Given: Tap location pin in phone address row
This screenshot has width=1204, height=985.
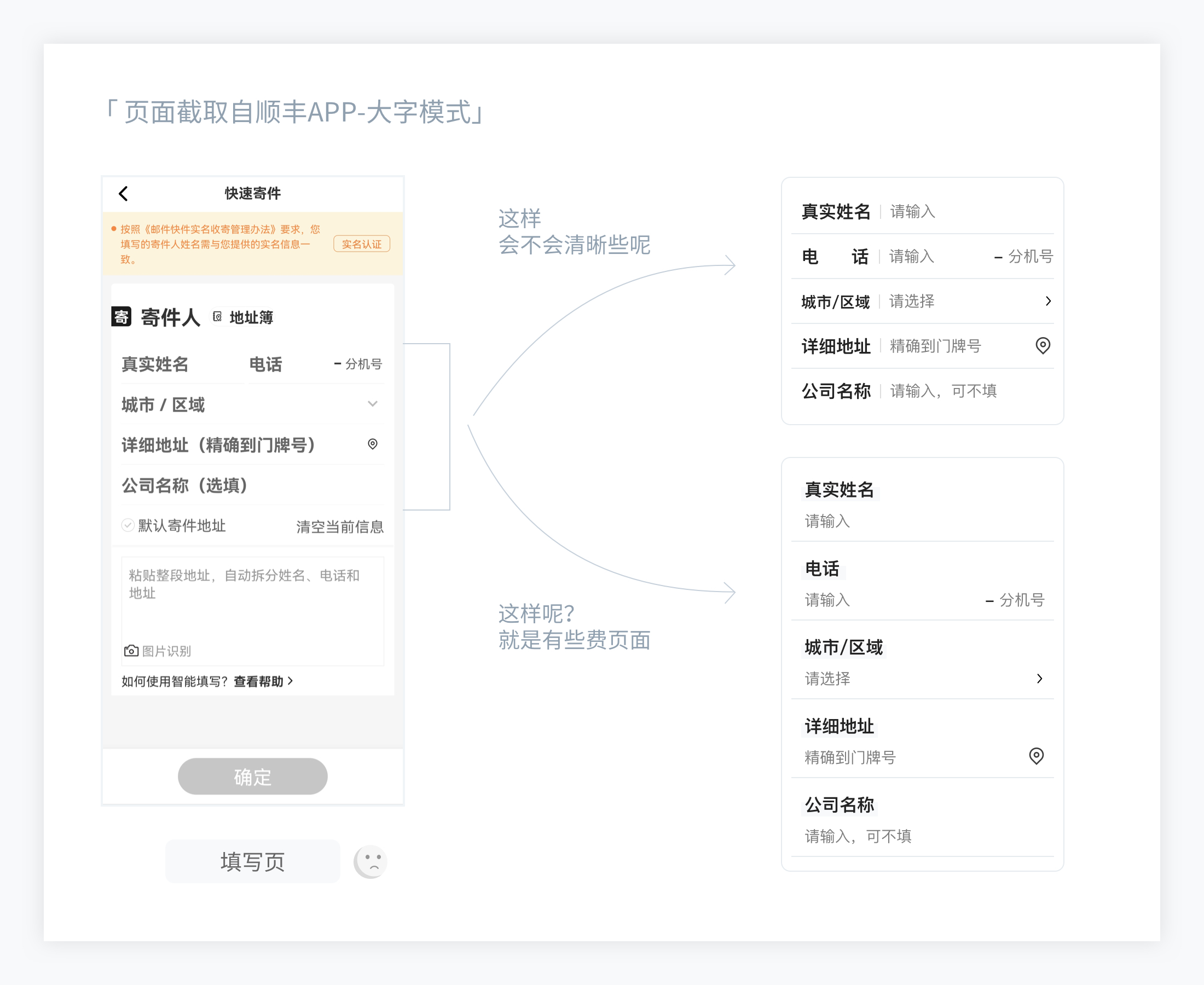Looking at the screenshot, I should pyautogui.click(x=373, y=444).
